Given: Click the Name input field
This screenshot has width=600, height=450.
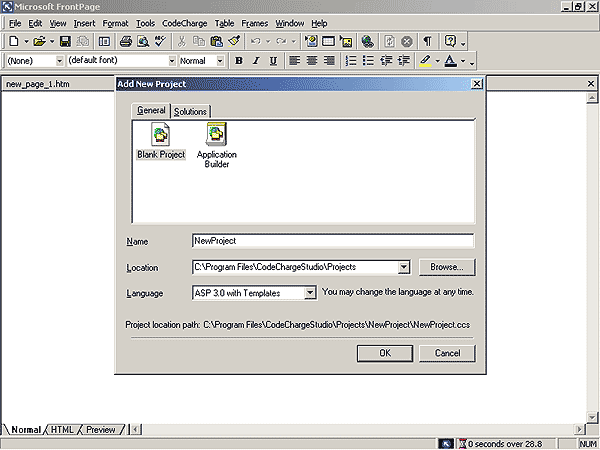Looking at the screenshot, I should pyautogui.click(x=333, y=241).
